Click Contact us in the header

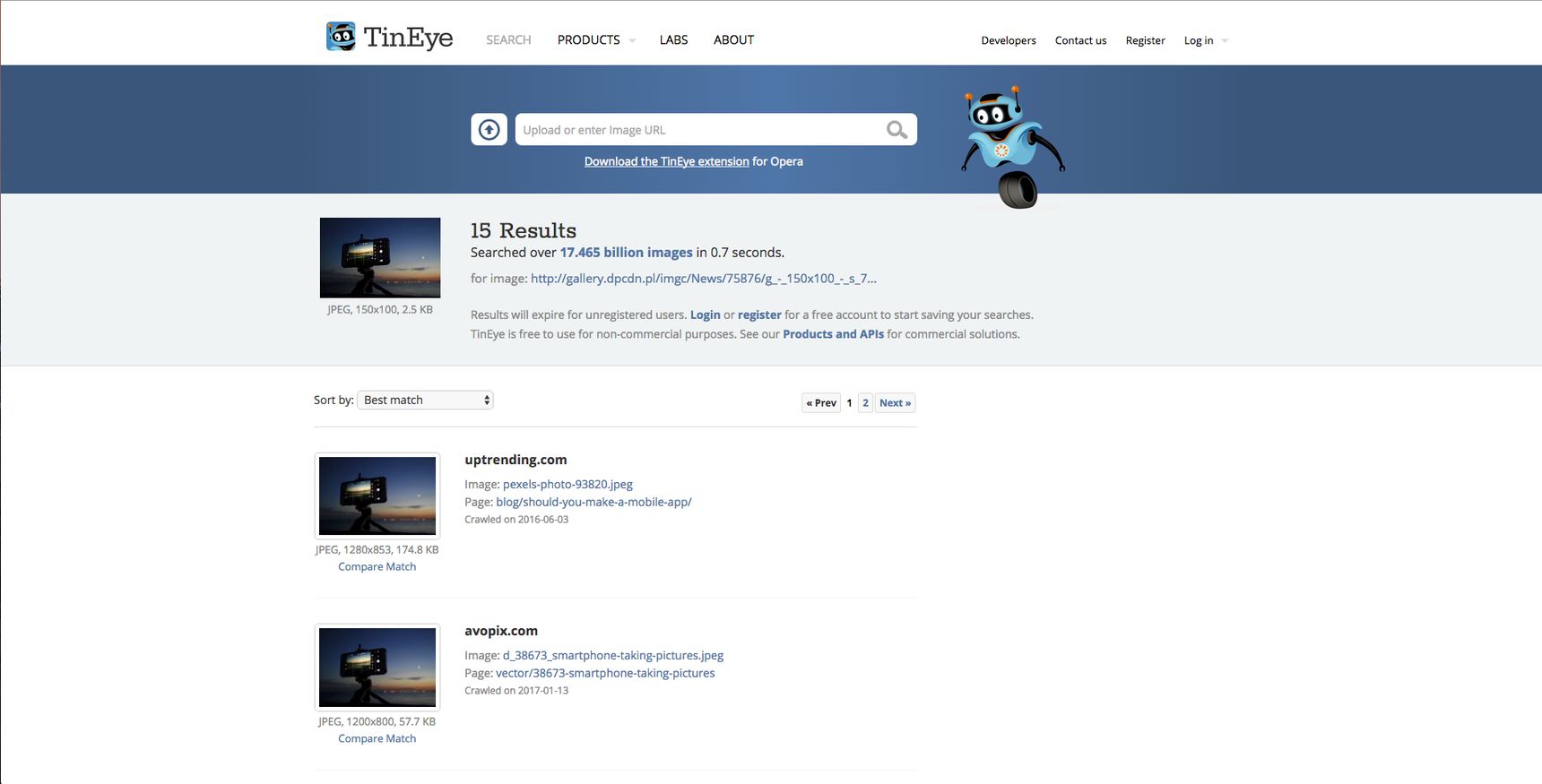point(1080,40)
